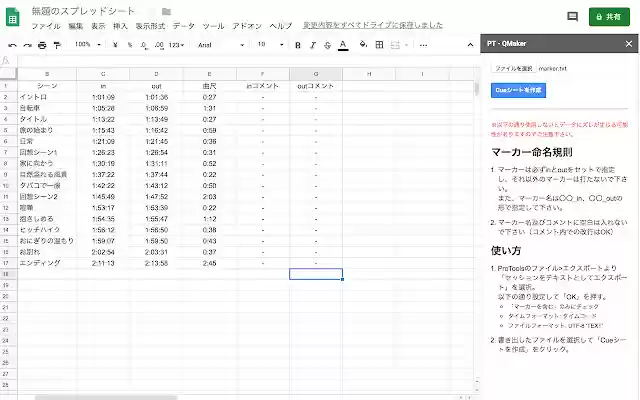Open the ヘルプ menu
This screenshot has width=640, height=400.
pyautogui.click(x=281, y=26)
